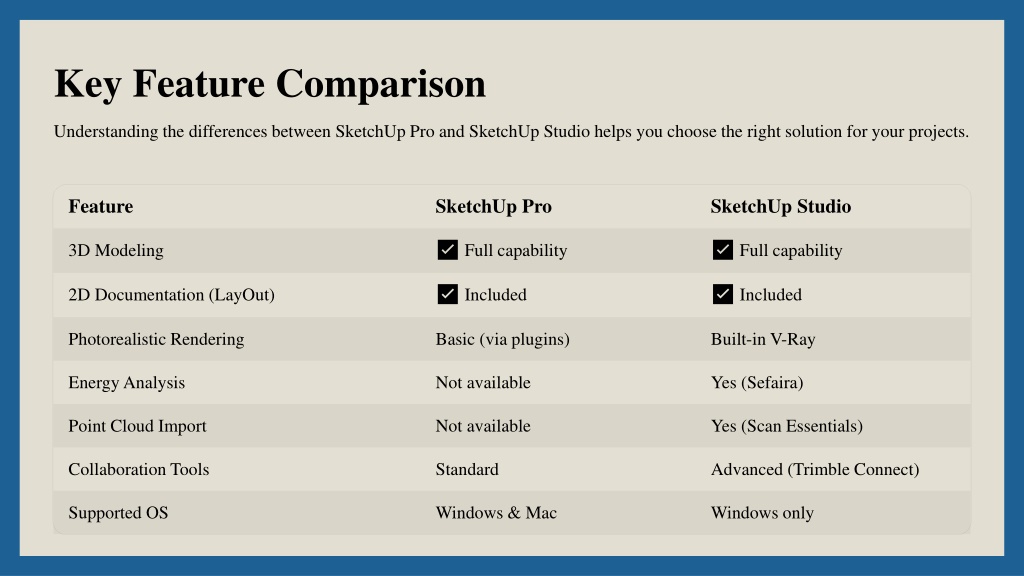Click the Basic (via plugins) cell

point(502,339)
